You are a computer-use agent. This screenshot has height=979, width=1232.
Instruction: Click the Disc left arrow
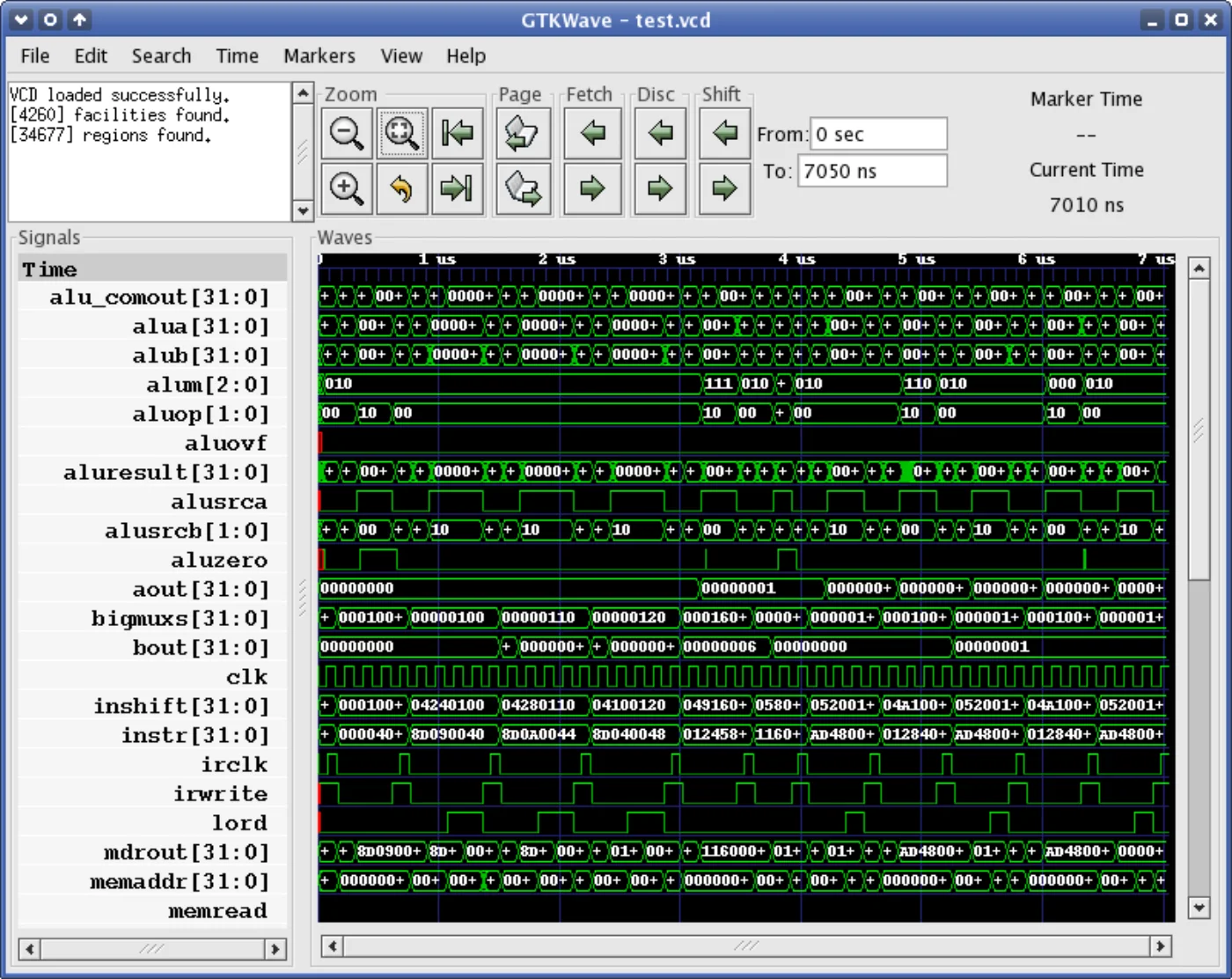(x=660, y=134)
